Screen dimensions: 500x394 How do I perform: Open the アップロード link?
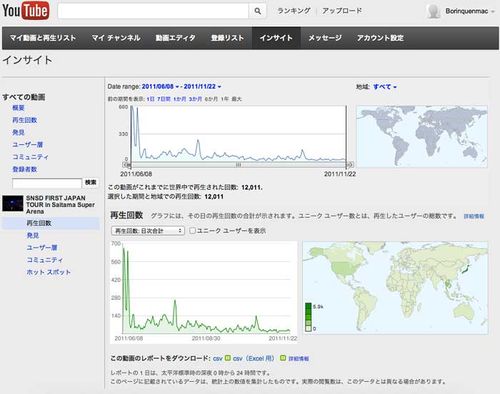tap(342, 11)
